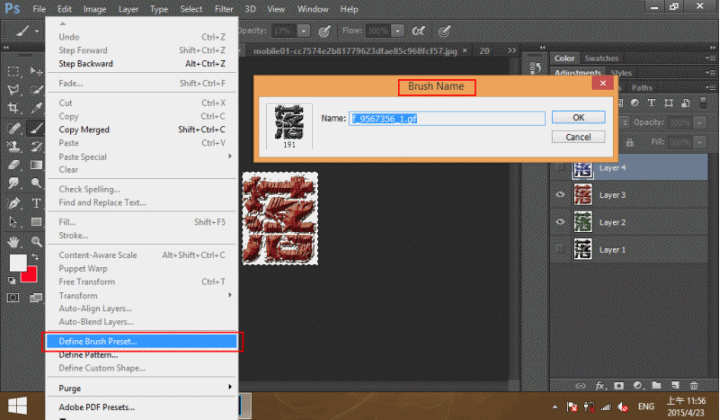This screenshot has width=720, height=420.
Task: Open the layer Fill dropdown
Action: (x=699, y=142)
